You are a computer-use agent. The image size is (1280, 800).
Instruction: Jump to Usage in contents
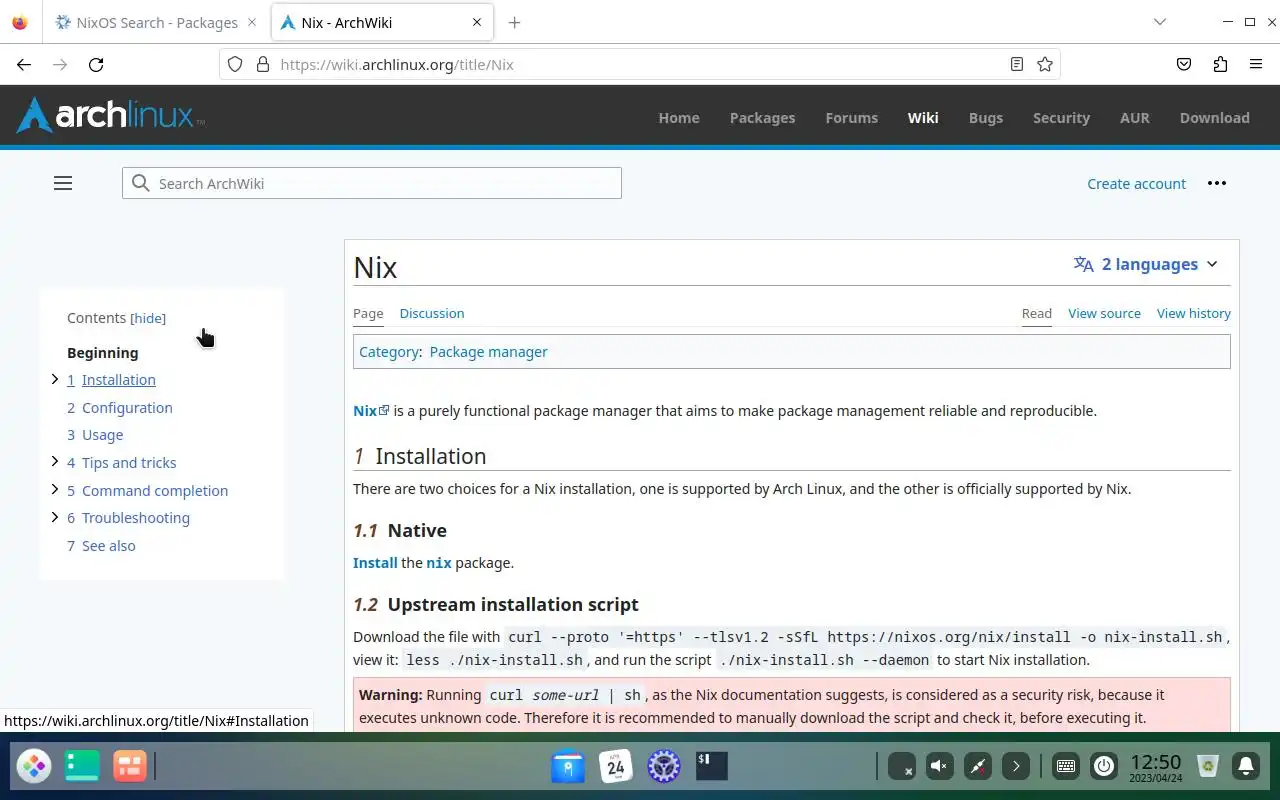103,435
